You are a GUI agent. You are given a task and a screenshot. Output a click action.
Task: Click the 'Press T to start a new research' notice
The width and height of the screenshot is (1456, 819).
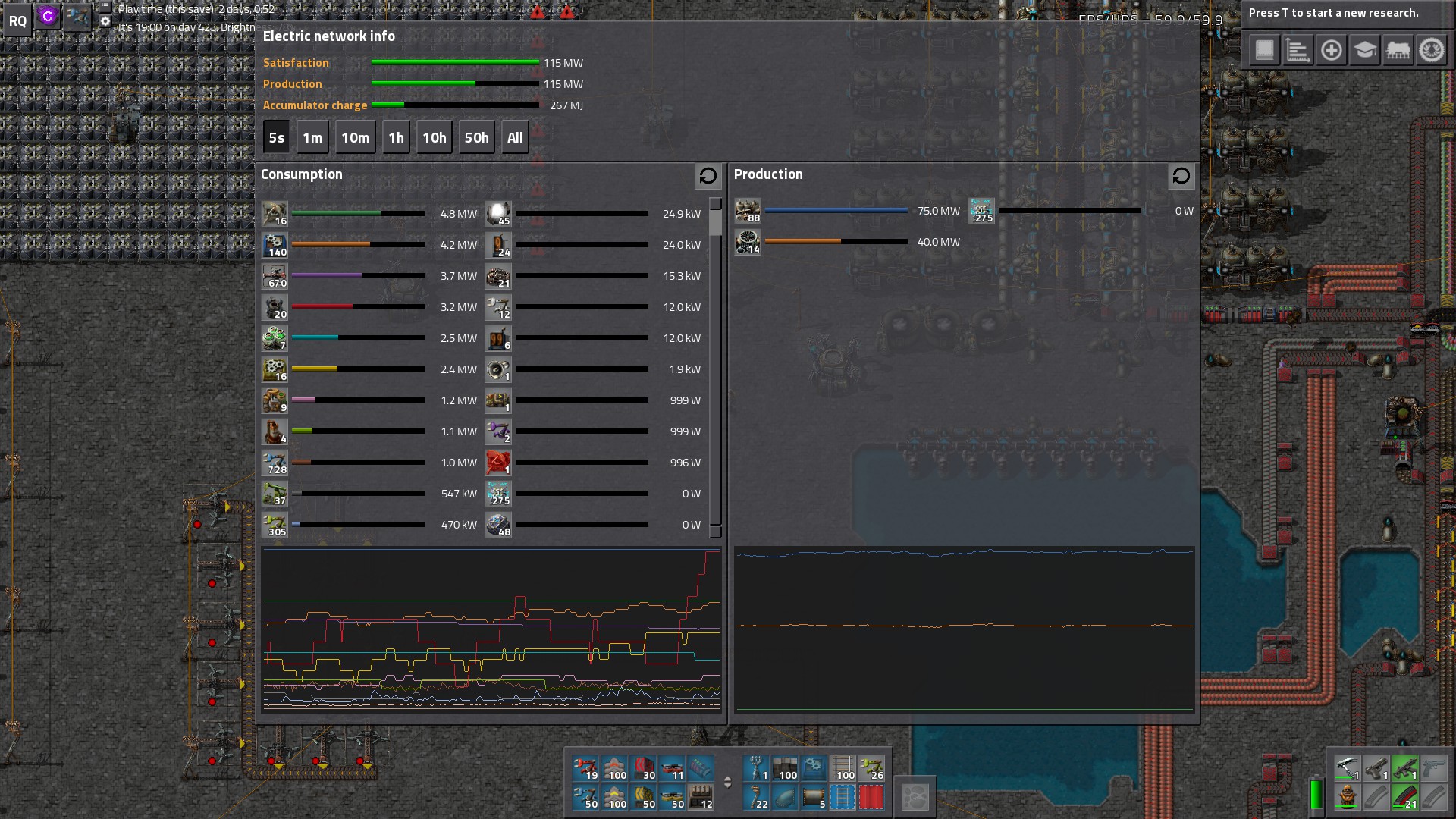point(1333,13)
